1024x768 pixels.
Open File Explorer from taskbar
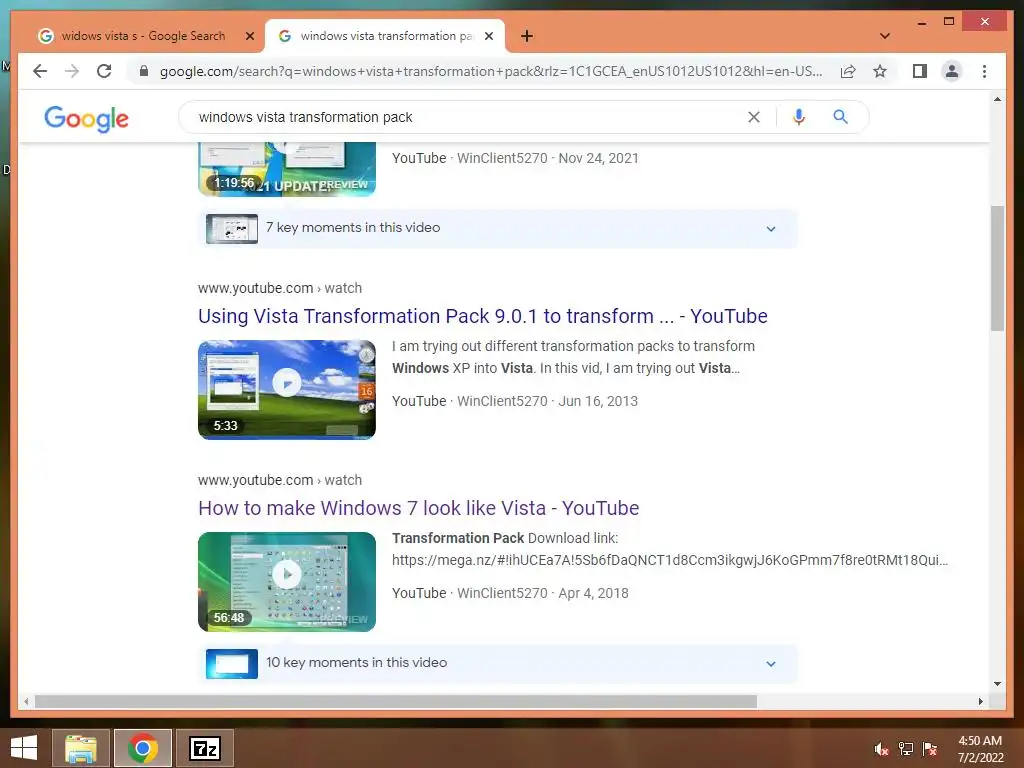coord(80,748)
